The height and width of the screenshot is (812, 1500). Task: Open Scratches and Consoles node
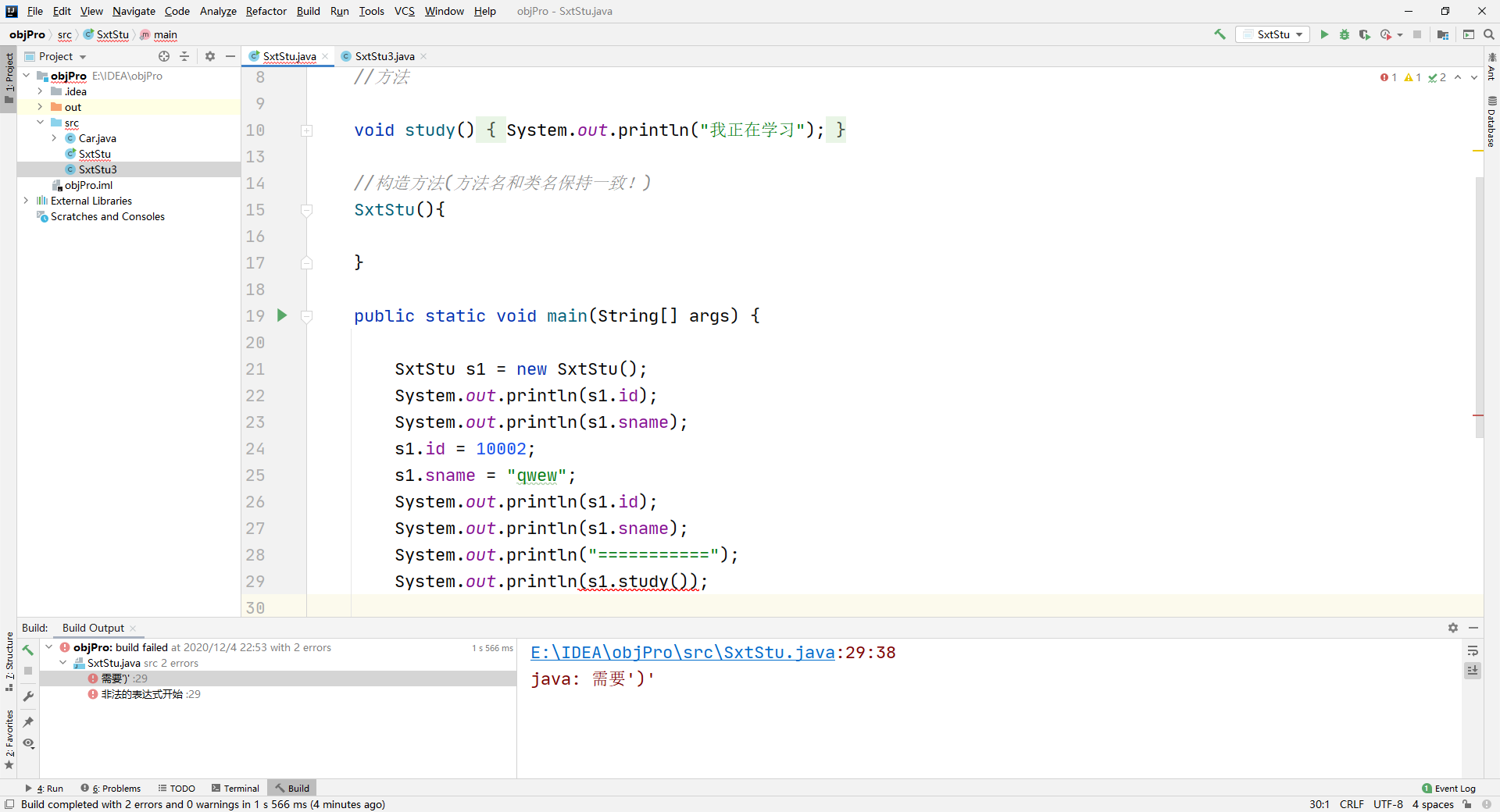tap(108, 216)
